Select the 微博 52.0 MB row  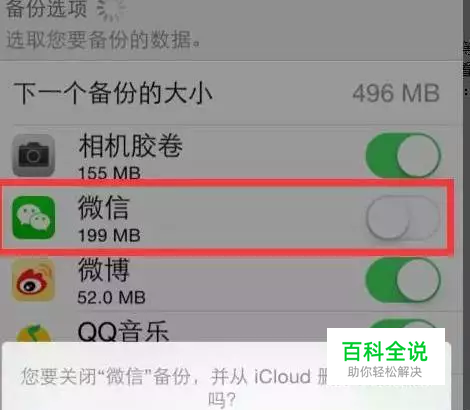(x=232, y=282)
